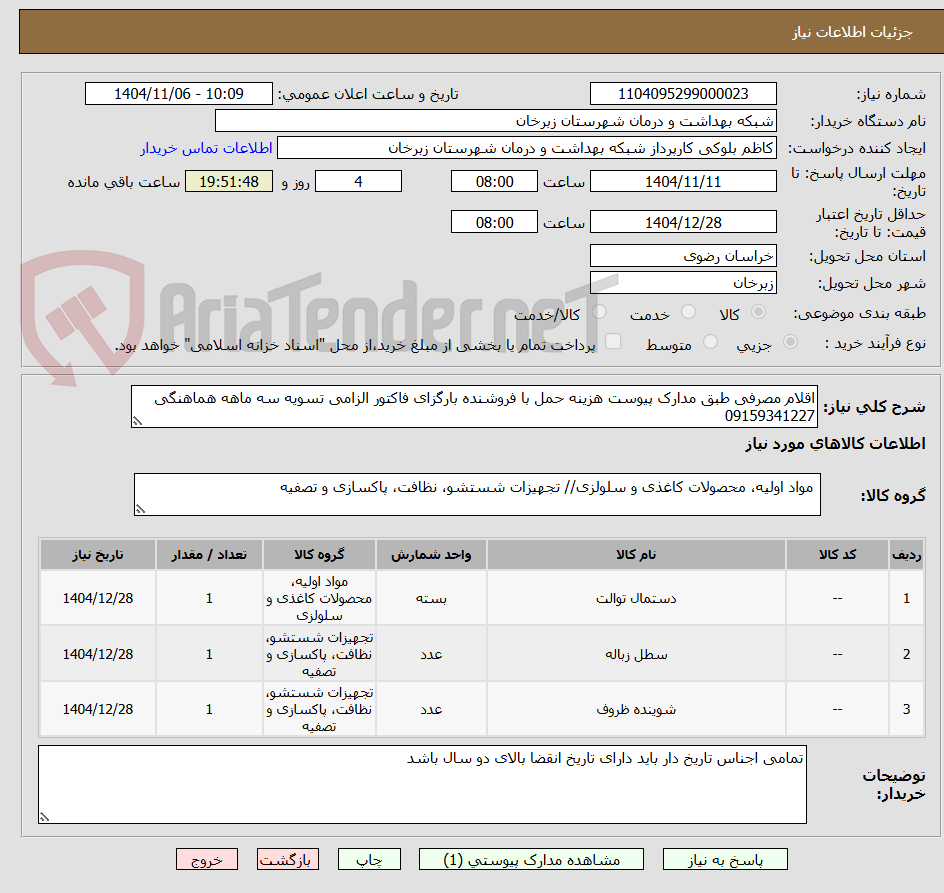
Task: Click the delivery city field زبرخان
Action: (x=683, y=282)
